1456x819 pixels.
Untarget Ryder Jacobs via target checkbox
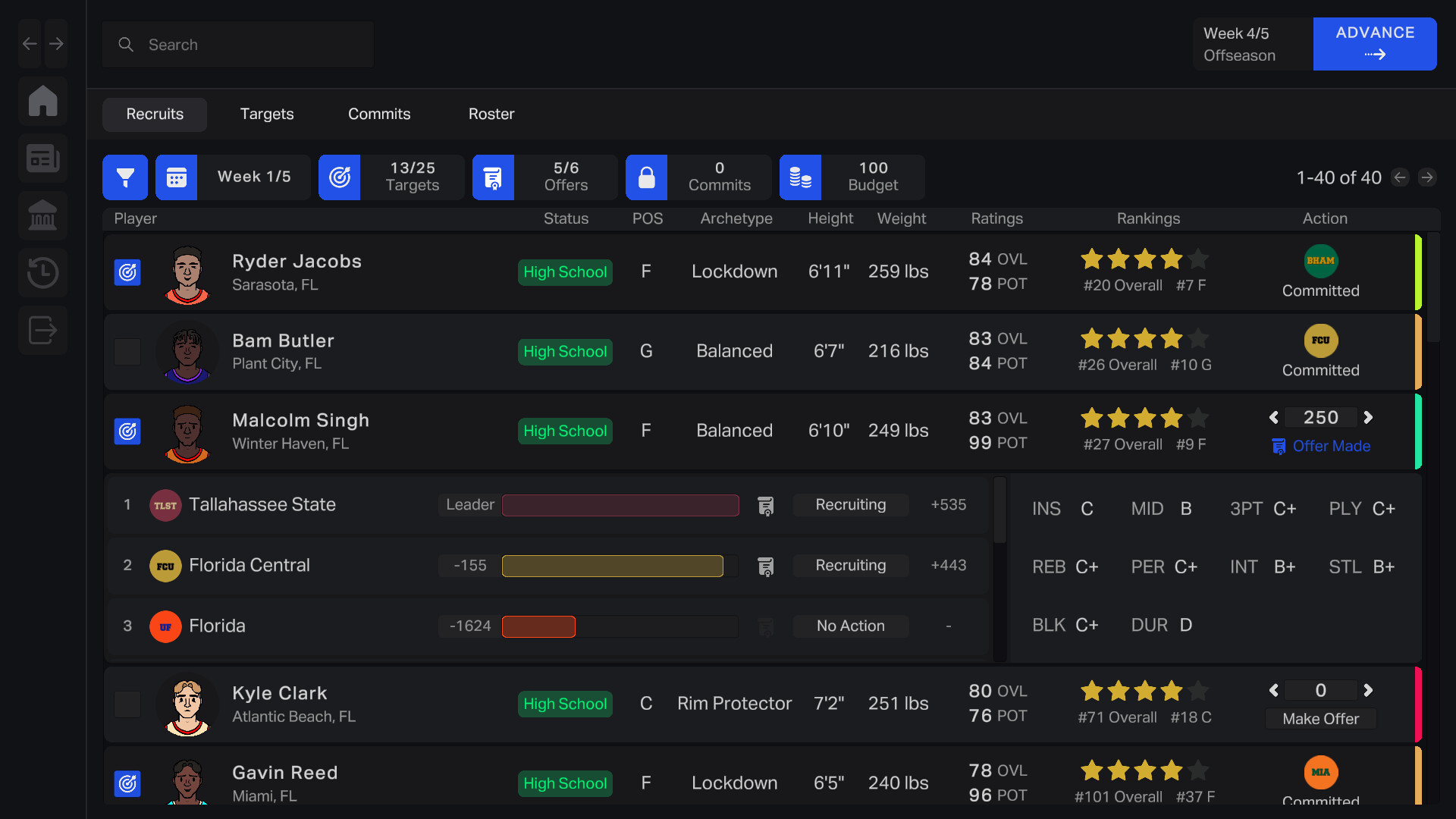127,272
